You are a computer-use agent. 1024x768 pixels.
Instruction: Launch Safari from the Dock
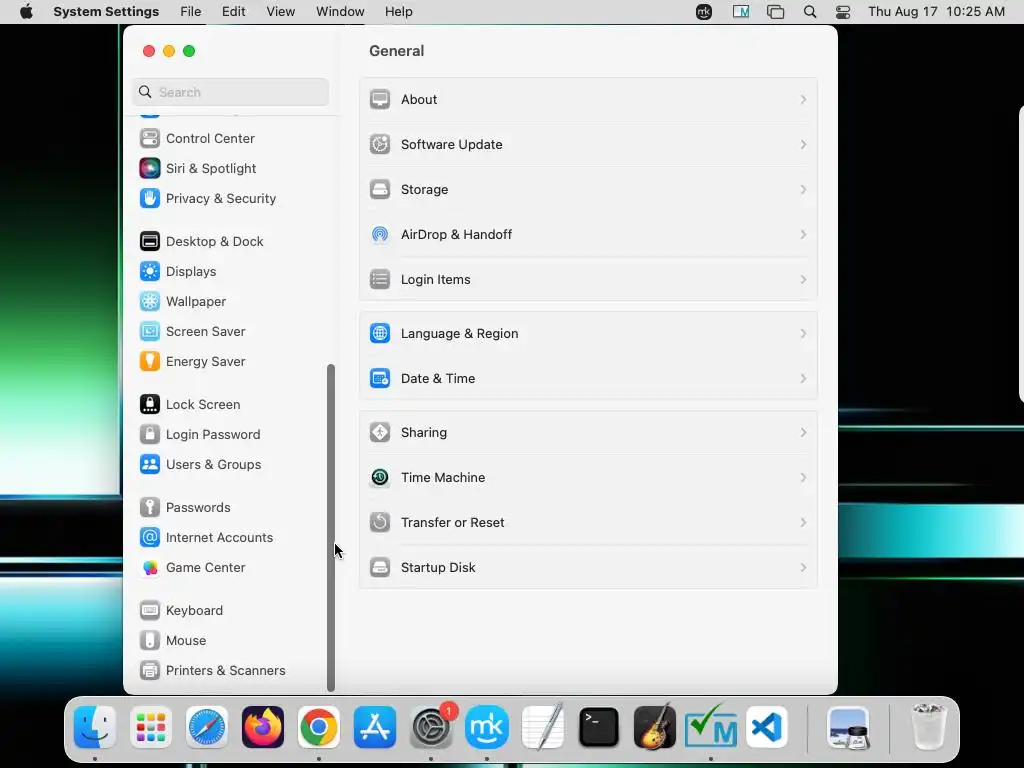[207, 728]
